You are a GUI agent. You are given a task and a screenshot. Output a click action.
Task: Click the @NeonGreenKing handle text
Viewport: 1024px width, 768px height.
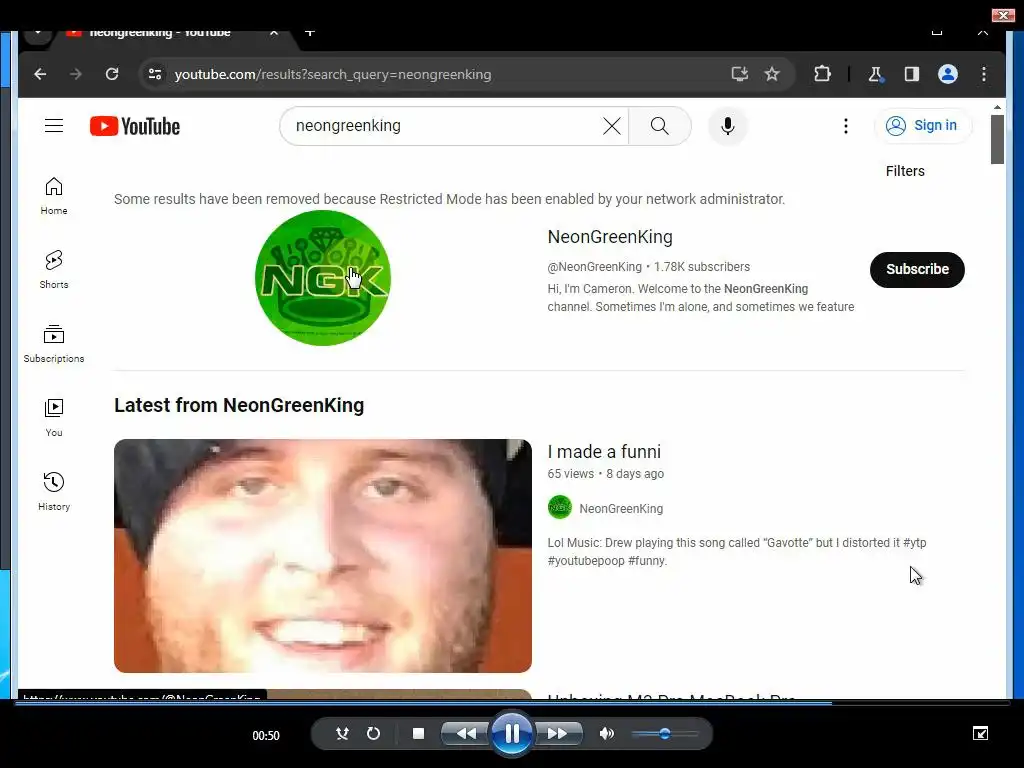coord(594,266)
